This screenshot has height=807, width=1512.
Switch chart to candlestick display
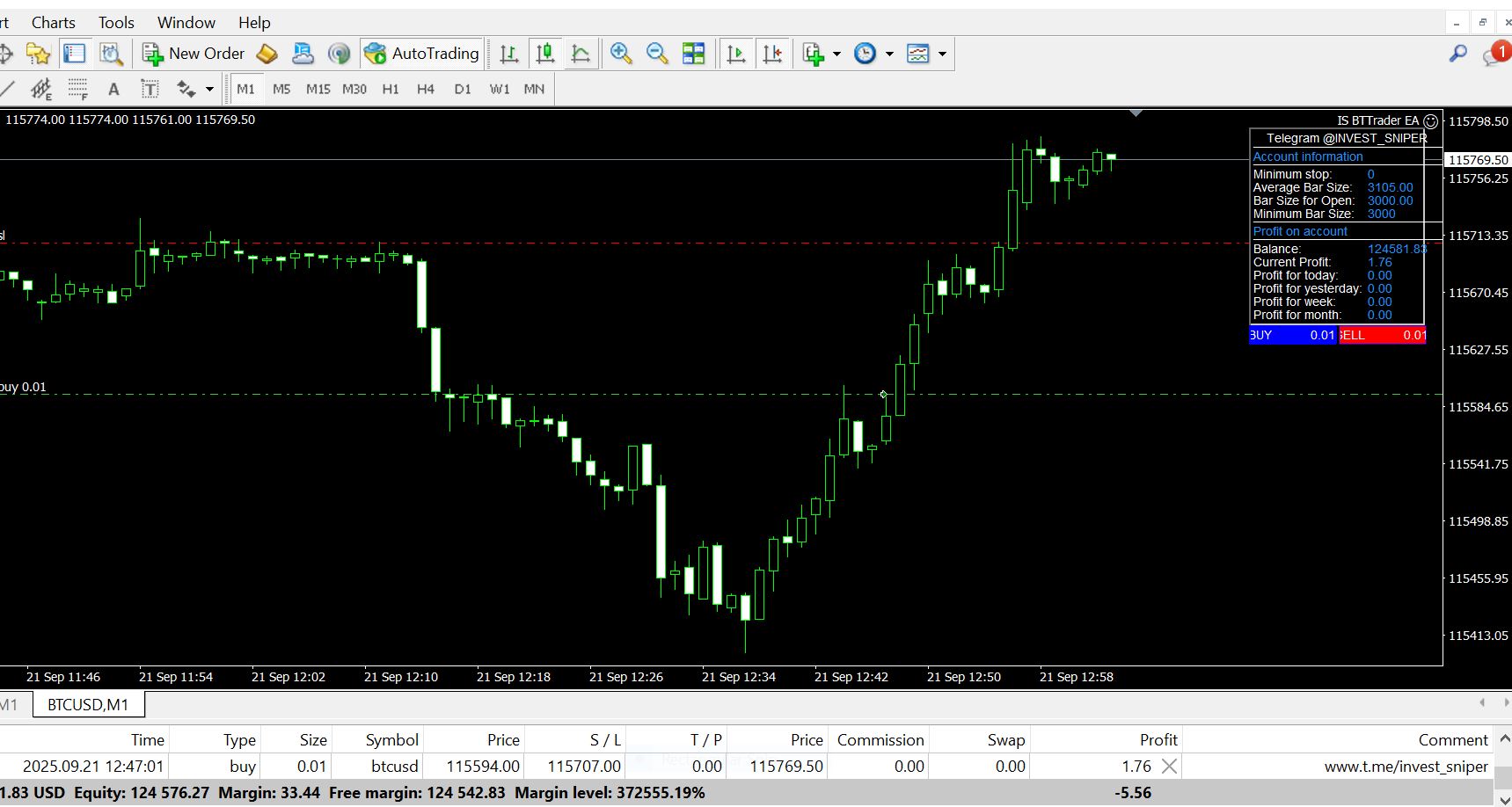[x=545, y=54]
